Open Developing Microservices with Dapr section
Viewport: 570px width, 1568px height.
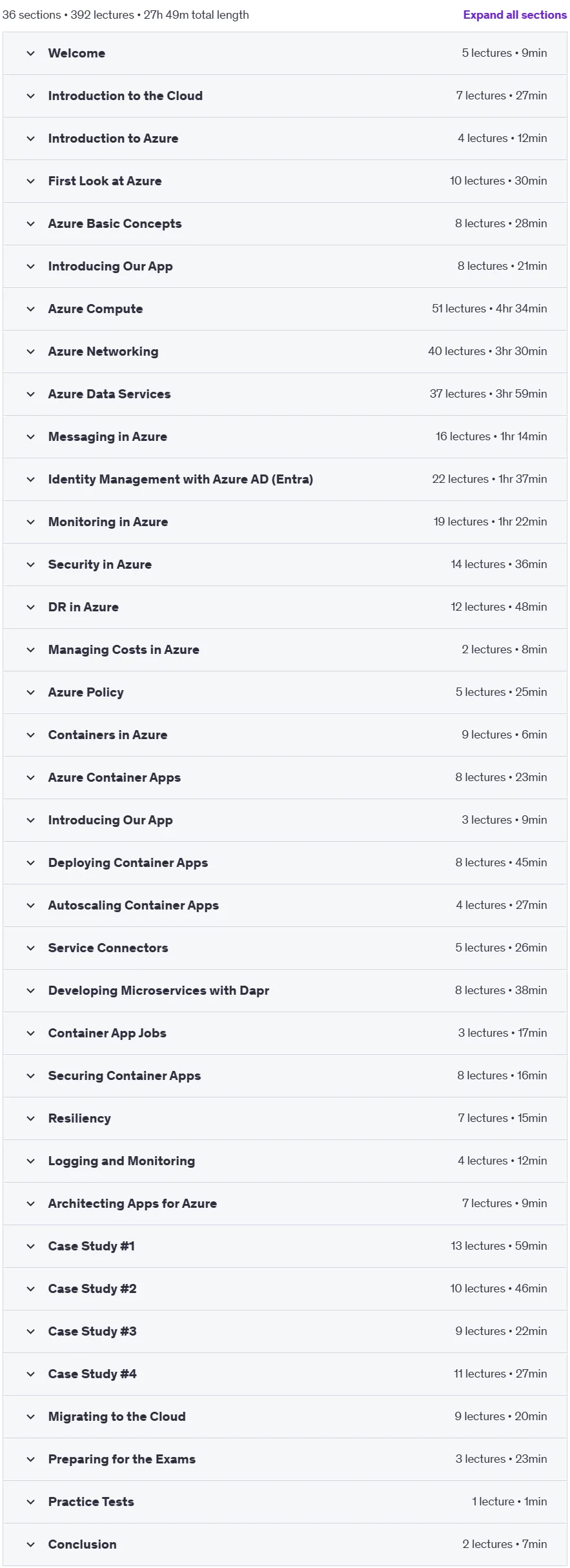285,990
